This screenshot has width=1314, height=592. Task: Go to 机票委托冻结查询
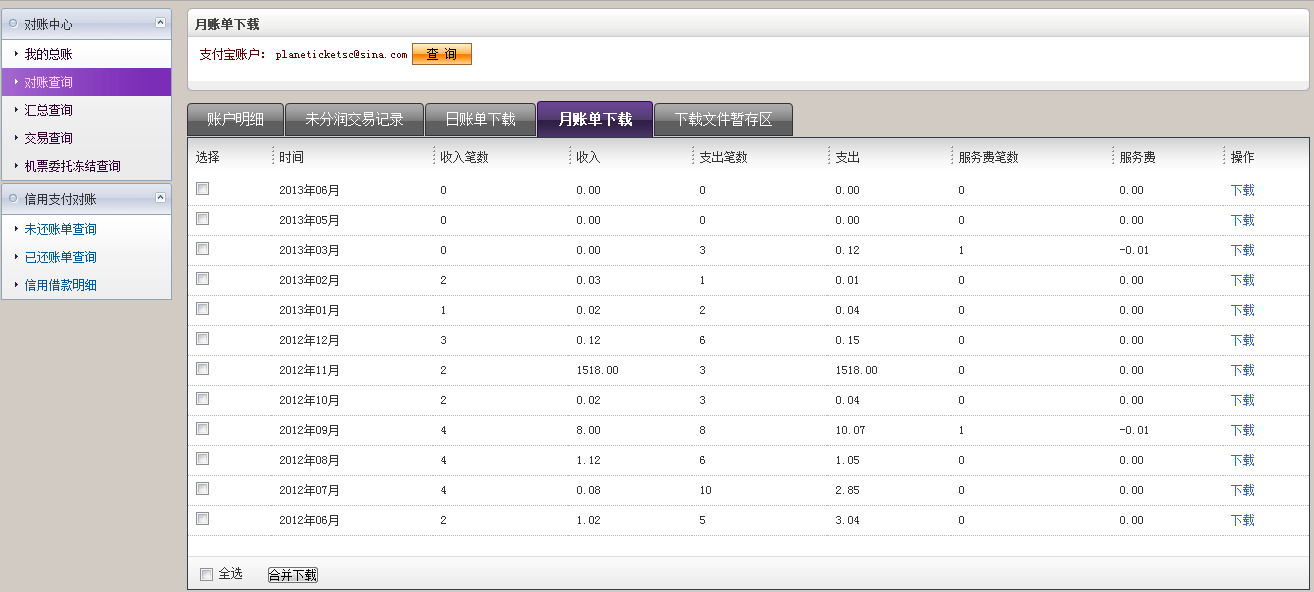point(72,166)
